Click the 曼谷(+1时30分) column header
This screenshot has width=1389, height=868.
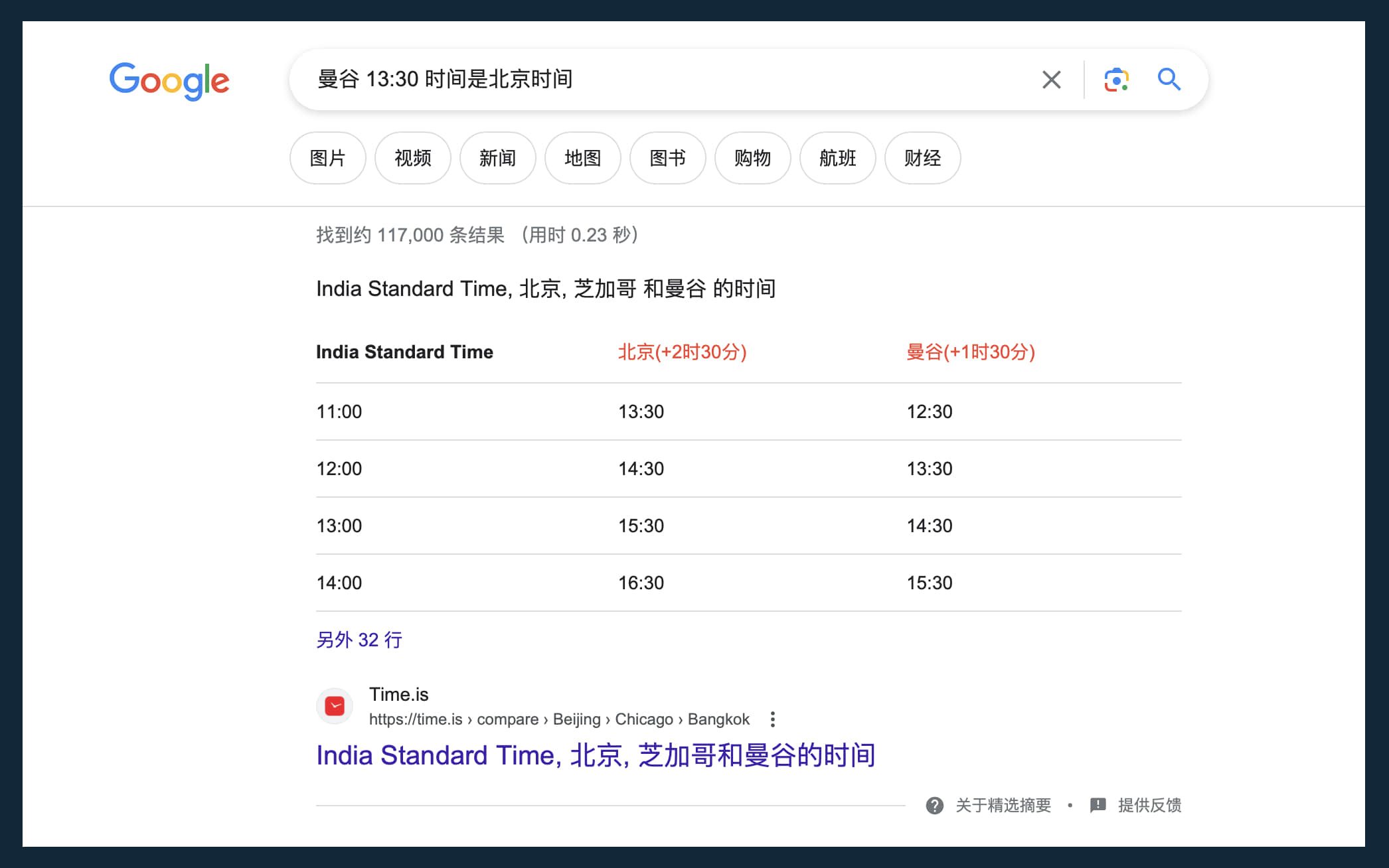971,352
